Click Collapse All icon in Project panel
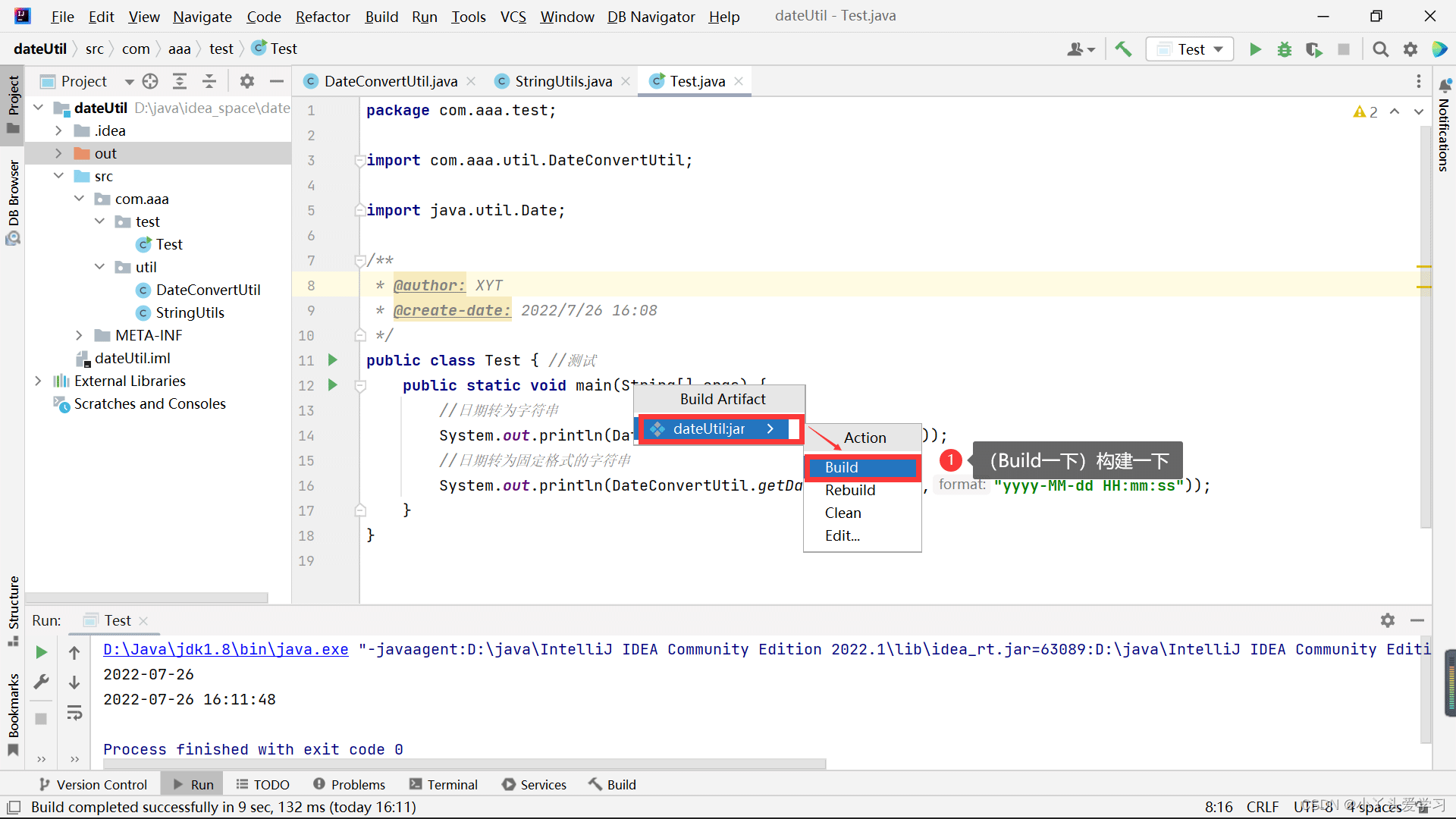The width and height of the screenshot is (1456, 819). coord(209,81)
